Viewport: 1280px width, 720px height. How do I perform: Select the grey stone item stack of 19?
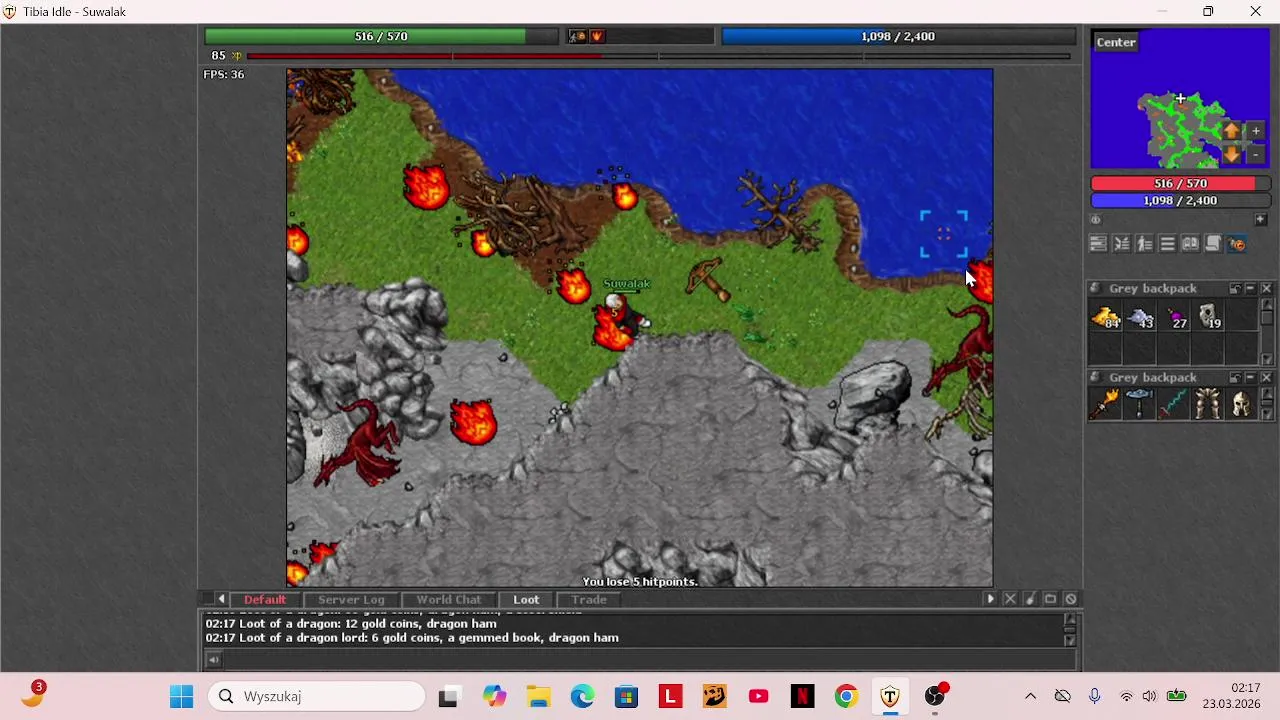(x=1208, y=317)
